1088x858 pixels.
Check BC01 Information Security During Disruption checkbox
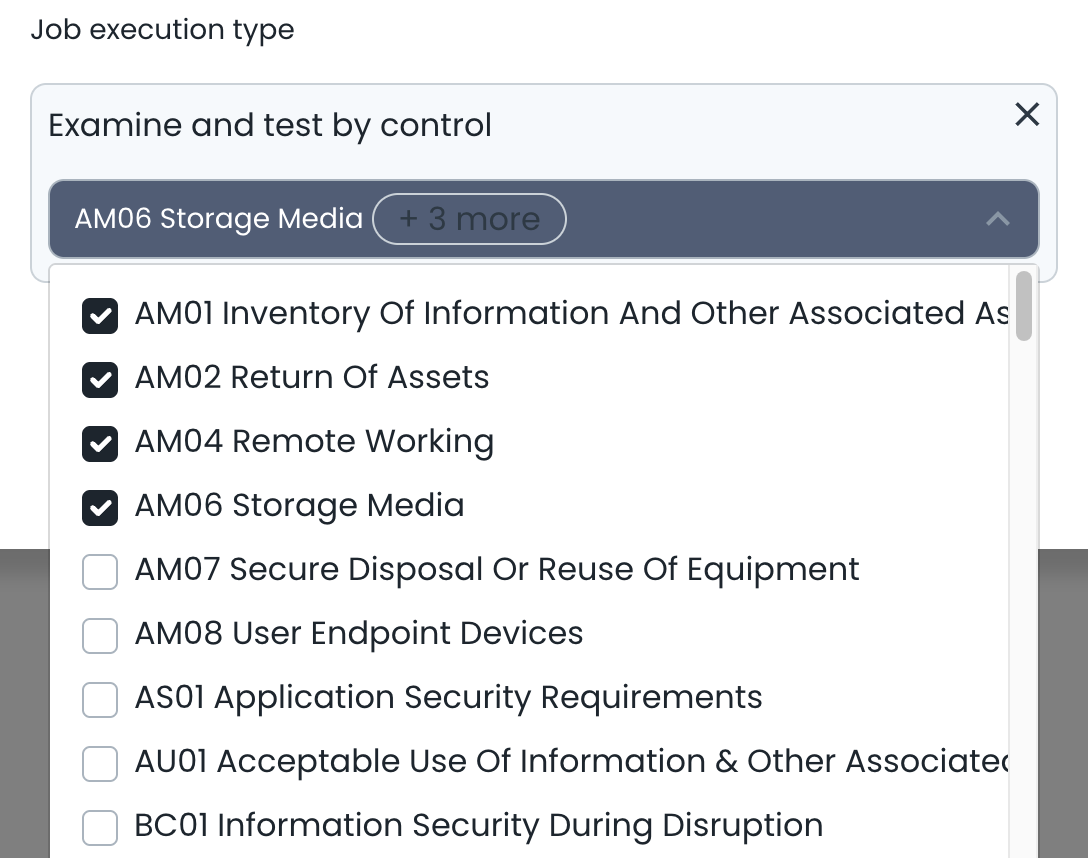click(100, 827)
